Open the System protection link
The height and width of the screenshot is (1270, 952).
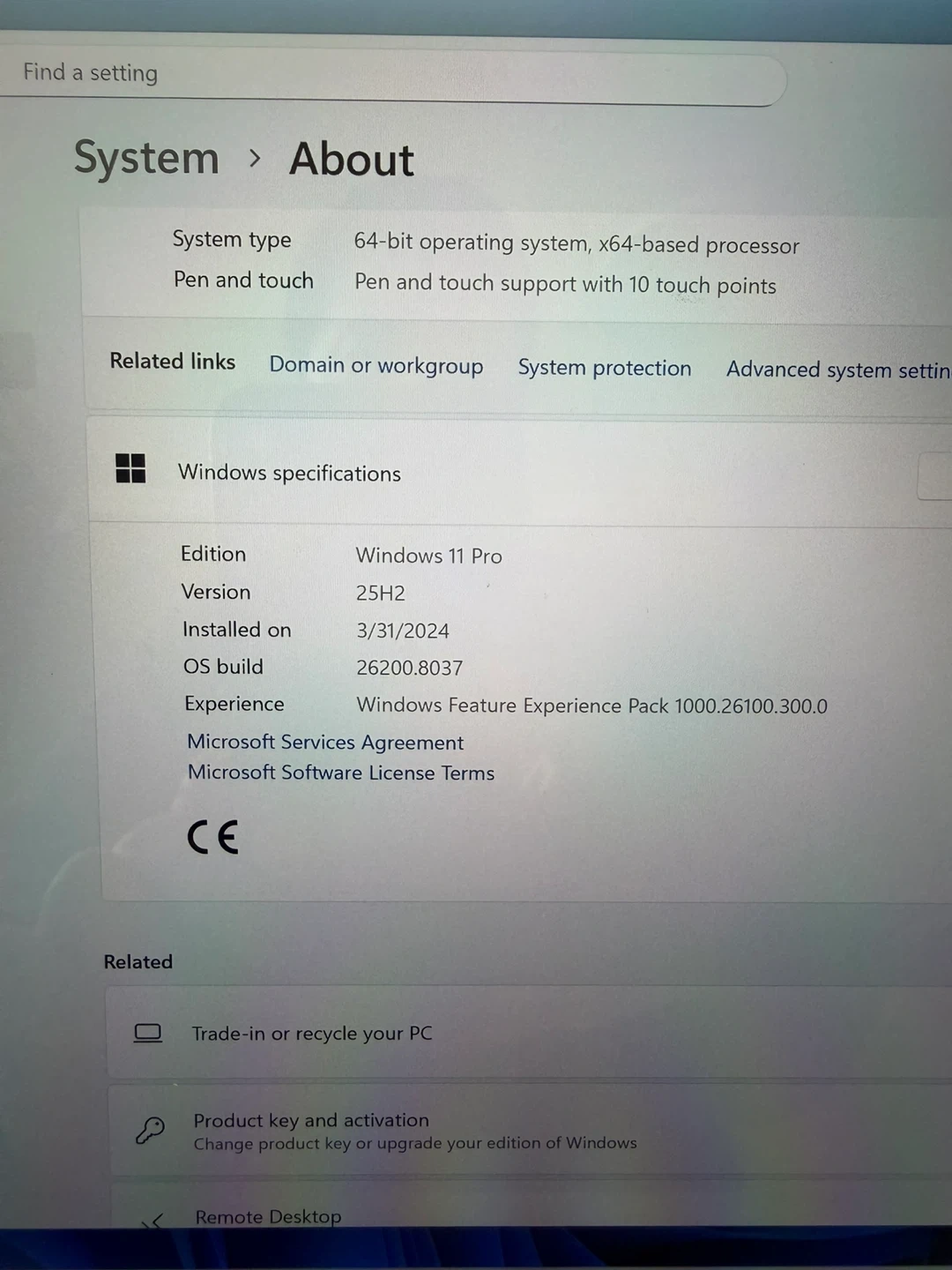[x=605, y=368]
